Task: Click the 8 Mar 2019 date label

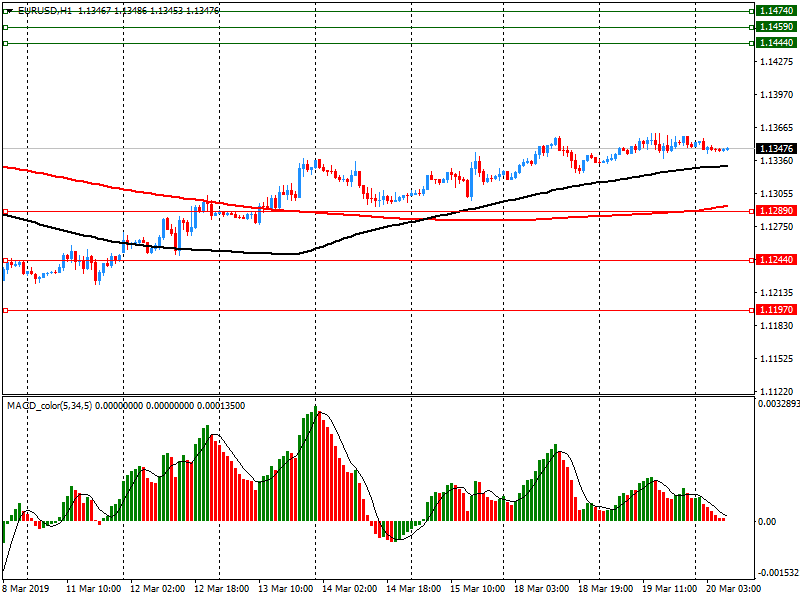Action: coord(23,590)
